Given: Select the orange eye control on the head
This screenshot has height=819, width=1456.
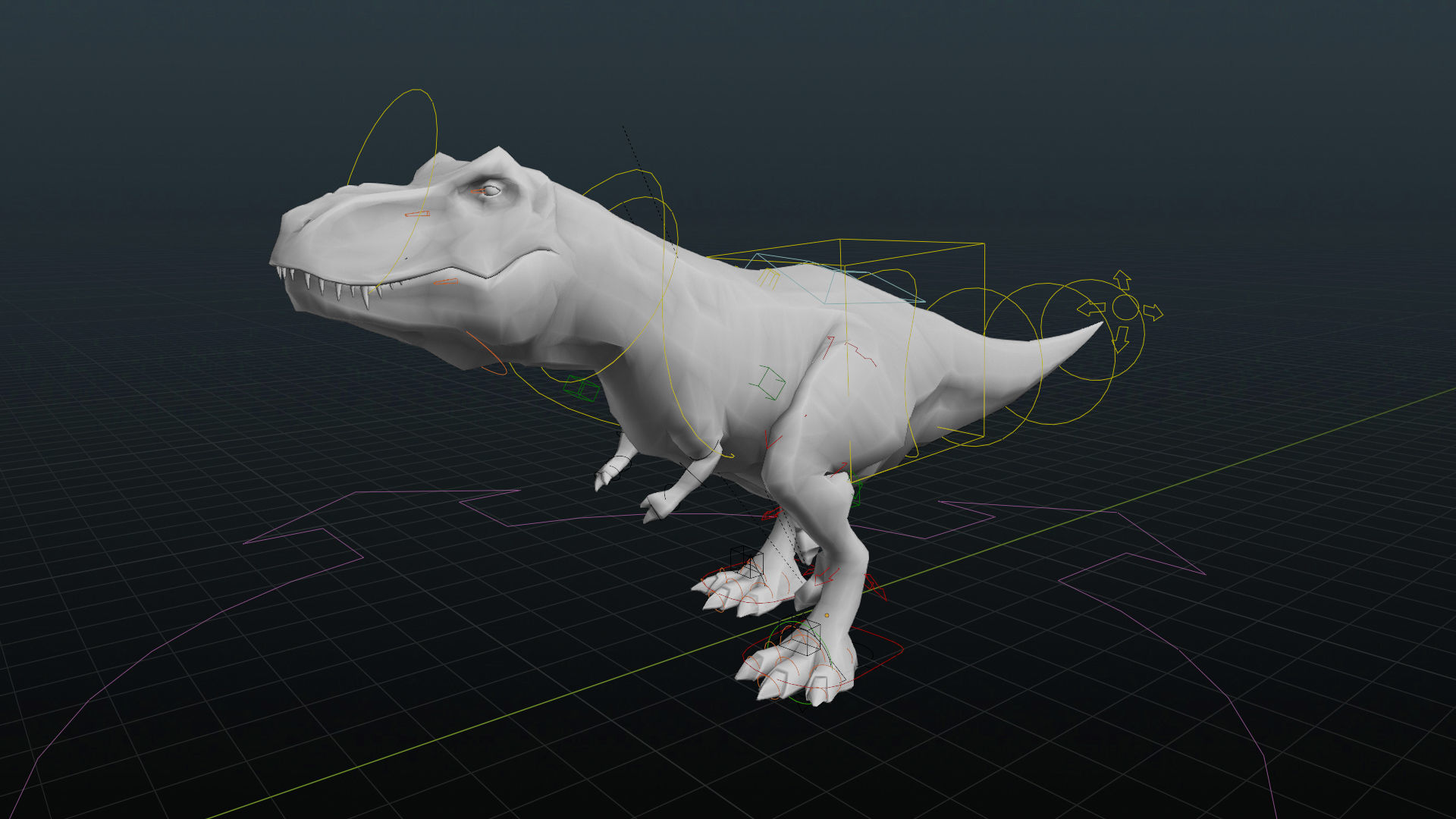Looking at the screenshot, I should (476, 191).
